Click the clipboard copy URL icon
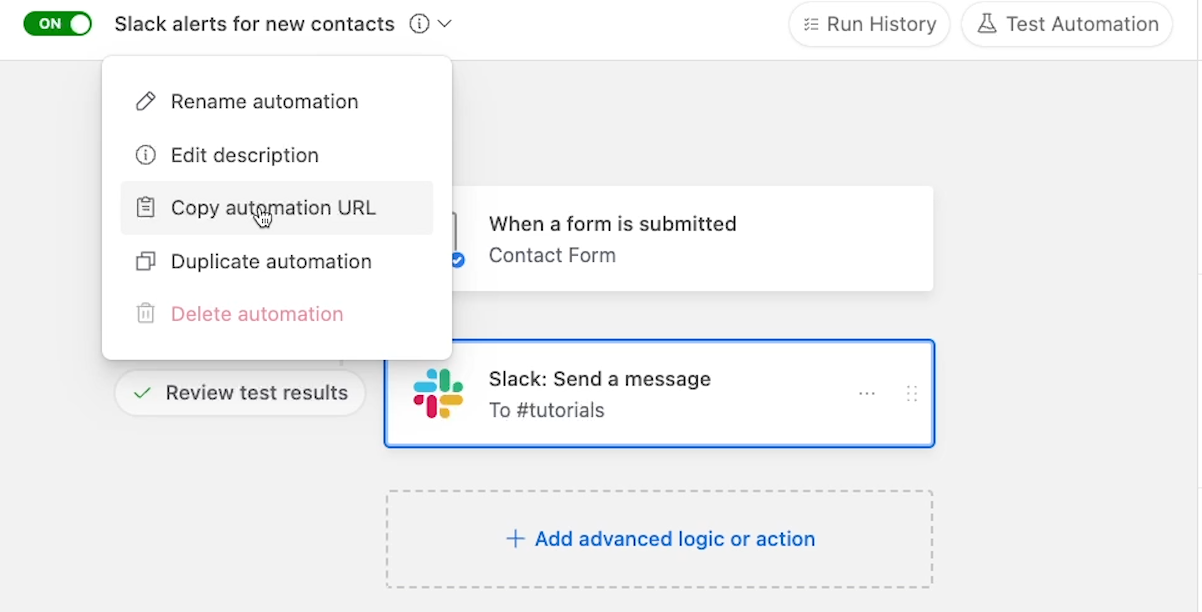 [146, 208]
